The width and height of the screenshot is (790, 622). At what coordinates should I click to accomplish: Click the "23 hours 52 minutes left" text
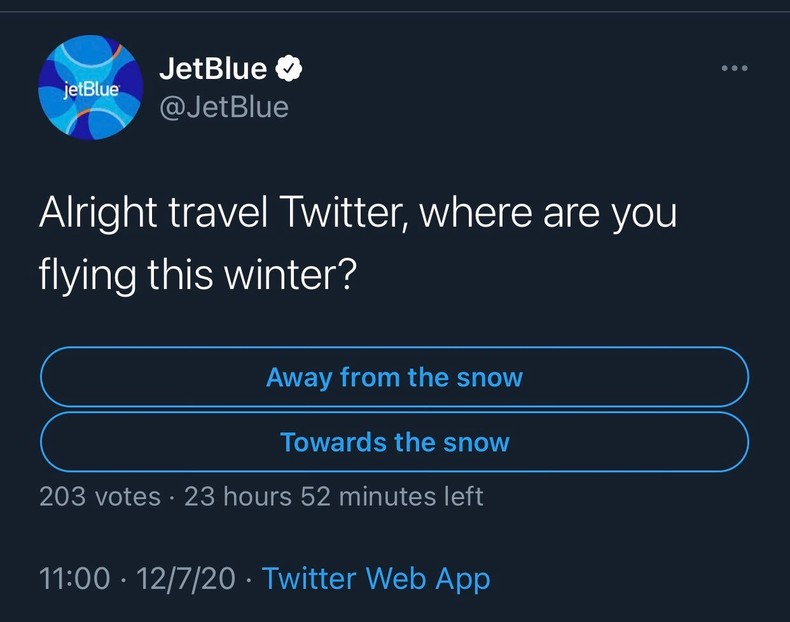[334, 496]
